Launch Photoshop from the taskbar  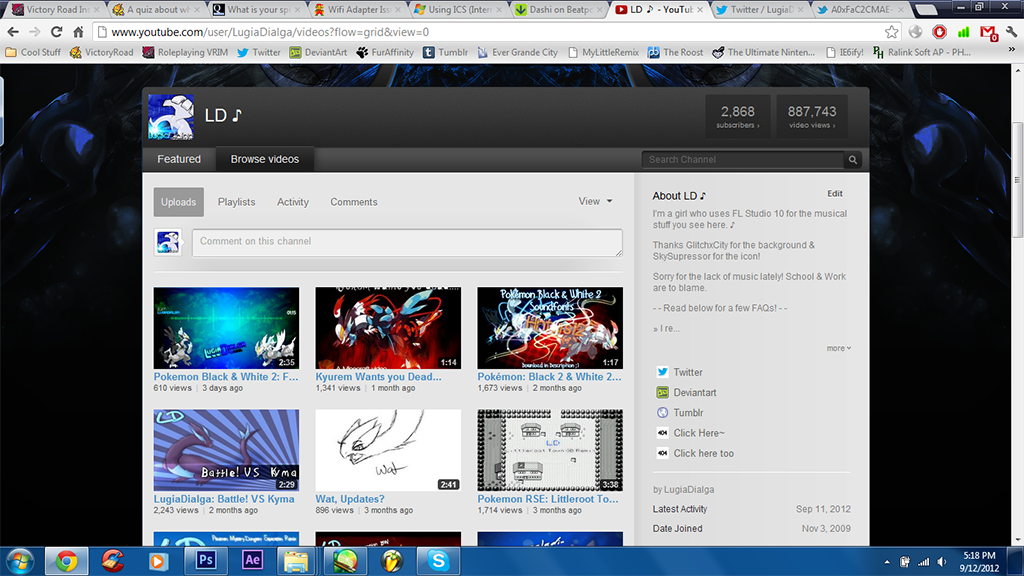pyautogui.click(x=207, y=560)
